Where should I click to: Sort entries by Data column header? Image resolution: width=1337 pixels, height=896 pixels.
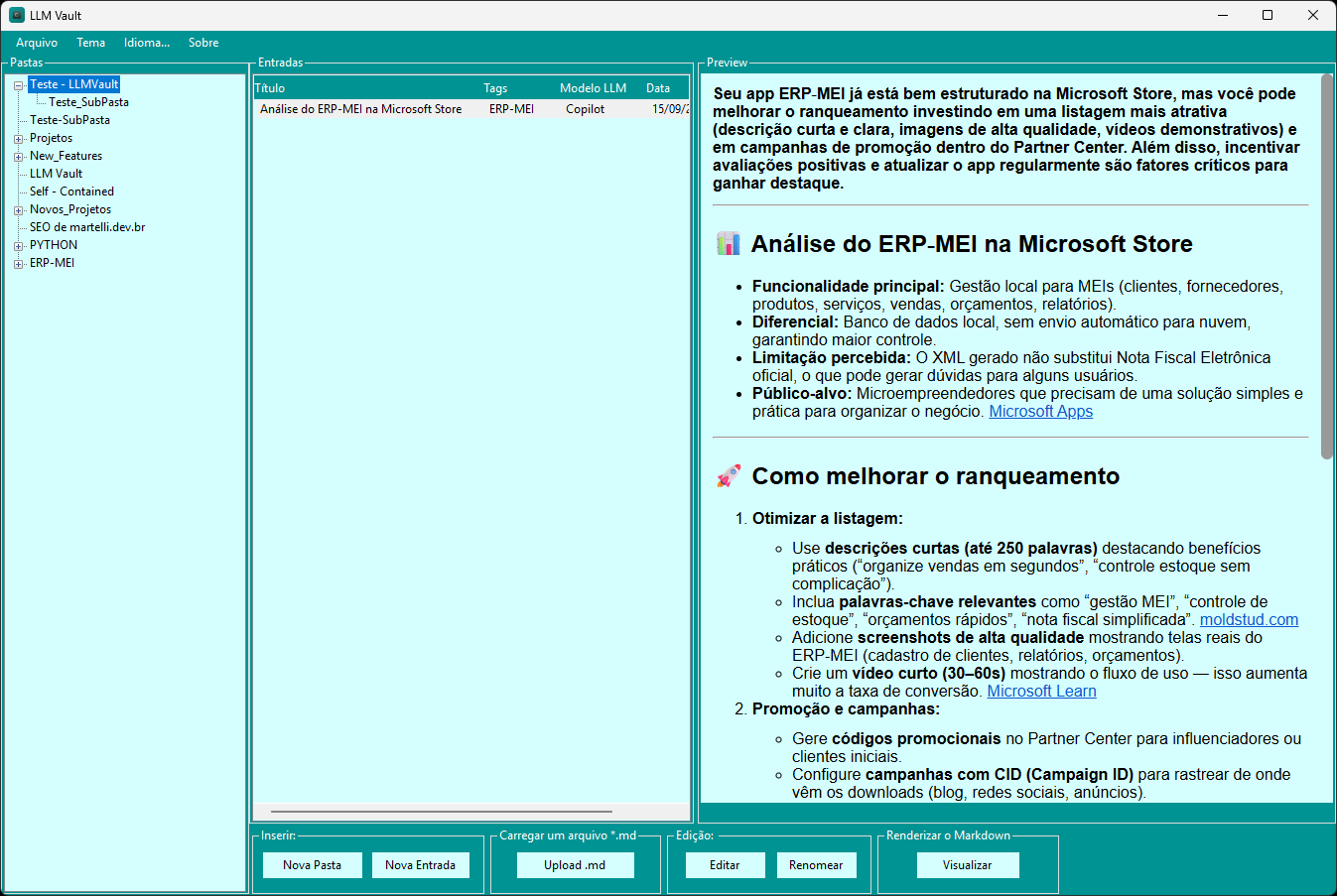[x=665, y=88]
